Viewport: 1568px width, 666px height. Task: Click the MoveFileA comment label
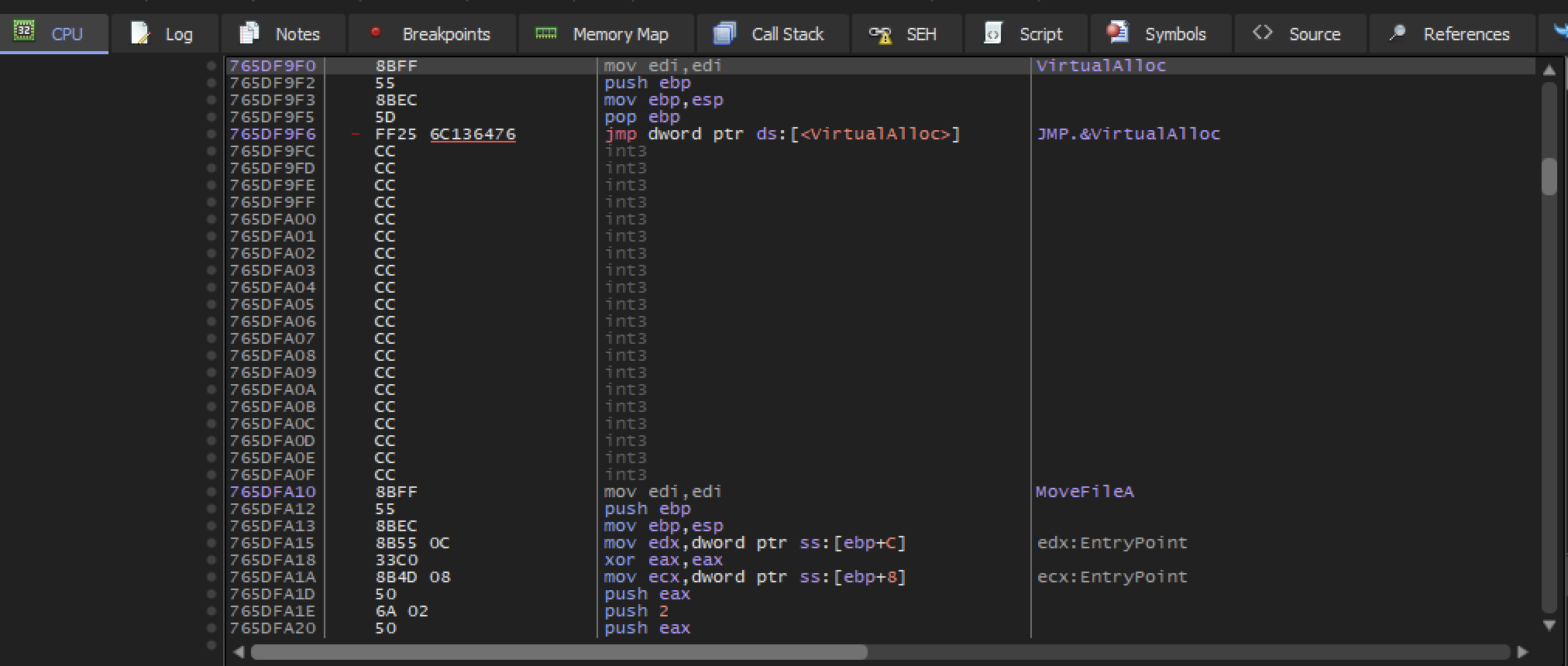(1085, 492)
